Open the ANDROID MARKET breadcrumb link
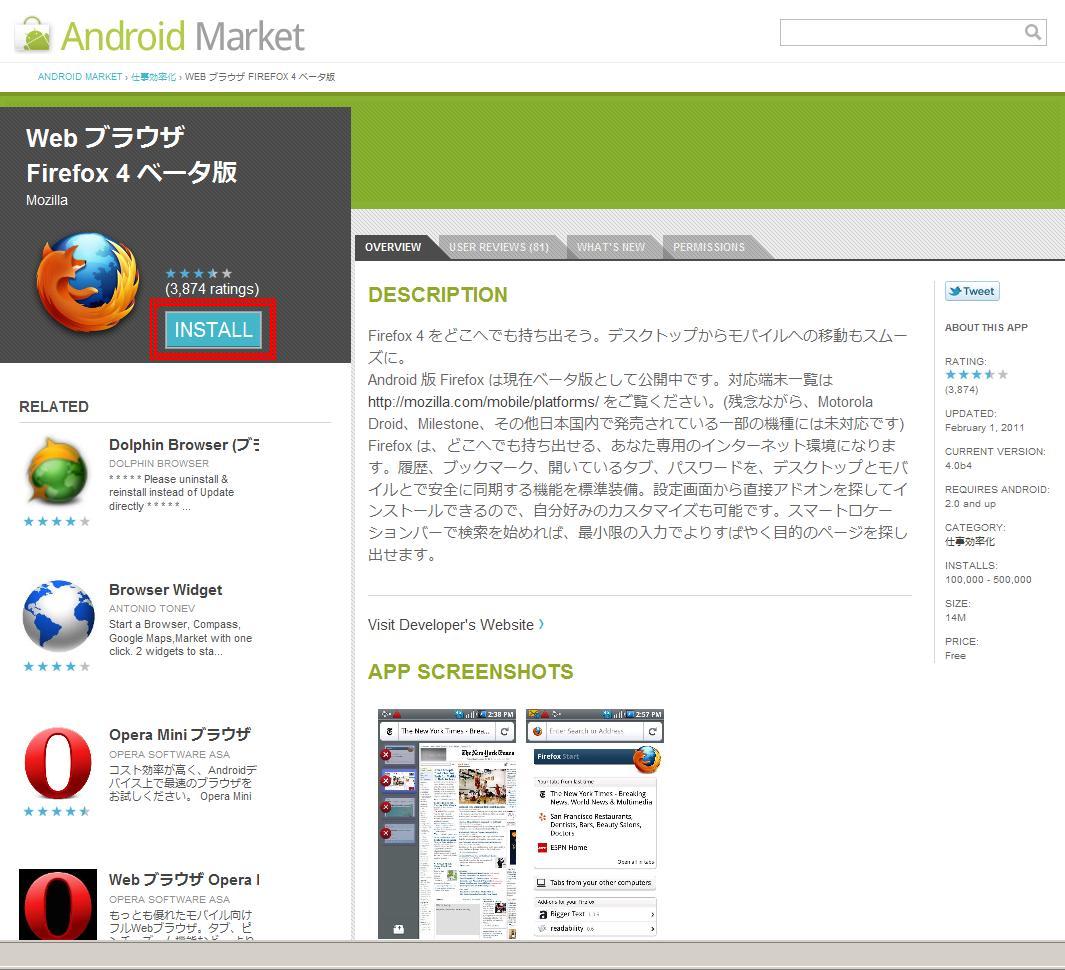The width and height of the screenshot is (1065, 970). coord(79,77)
